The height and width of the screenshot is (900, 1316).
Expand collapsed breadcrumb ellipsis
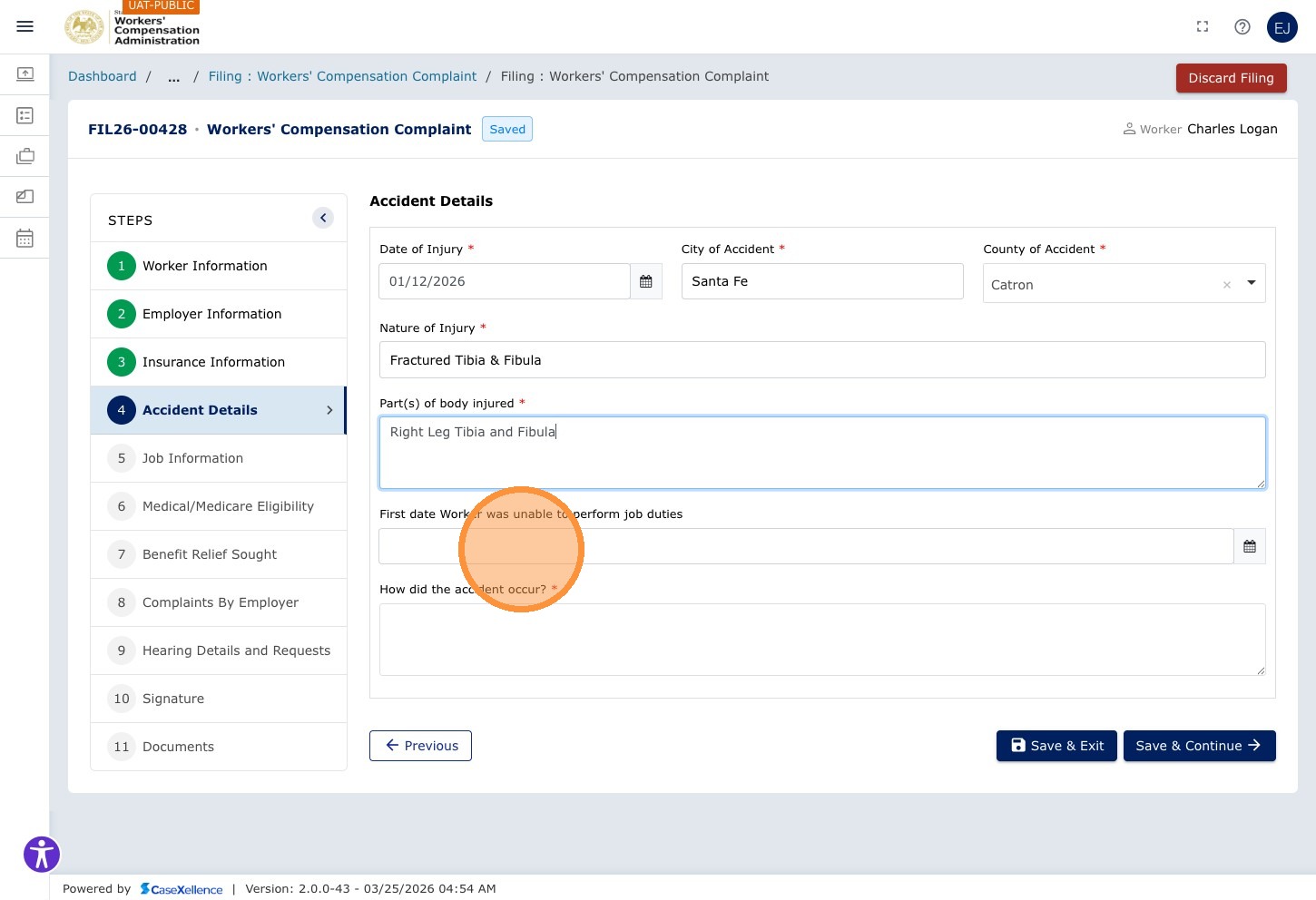coord(173,77)
